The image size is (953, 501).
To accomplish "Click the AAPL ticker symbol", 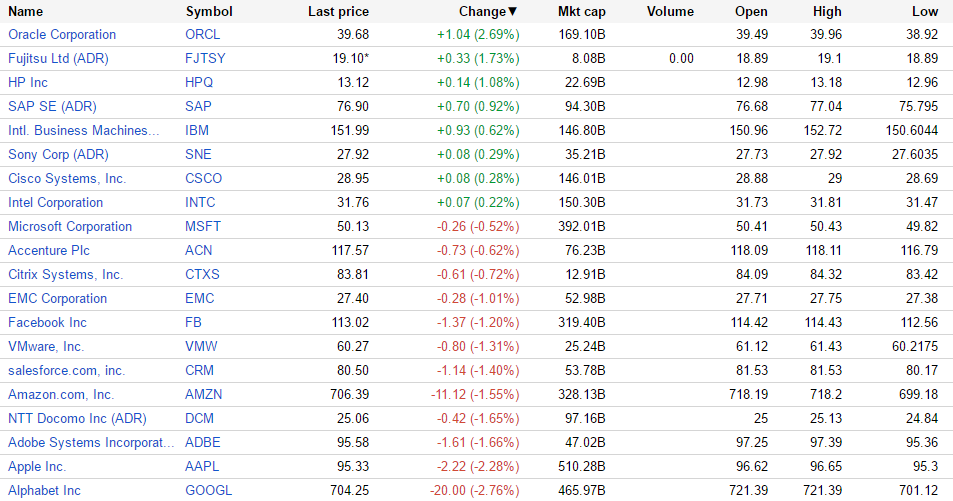I will coord(202,467).
